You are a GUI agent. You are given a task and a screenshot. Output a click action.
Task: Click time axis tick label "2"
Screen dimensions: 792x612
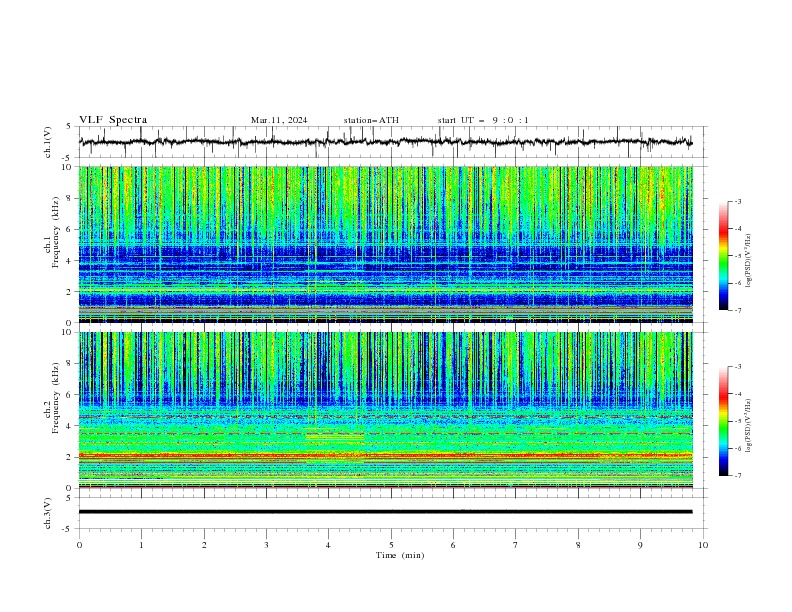coord(204,545)
